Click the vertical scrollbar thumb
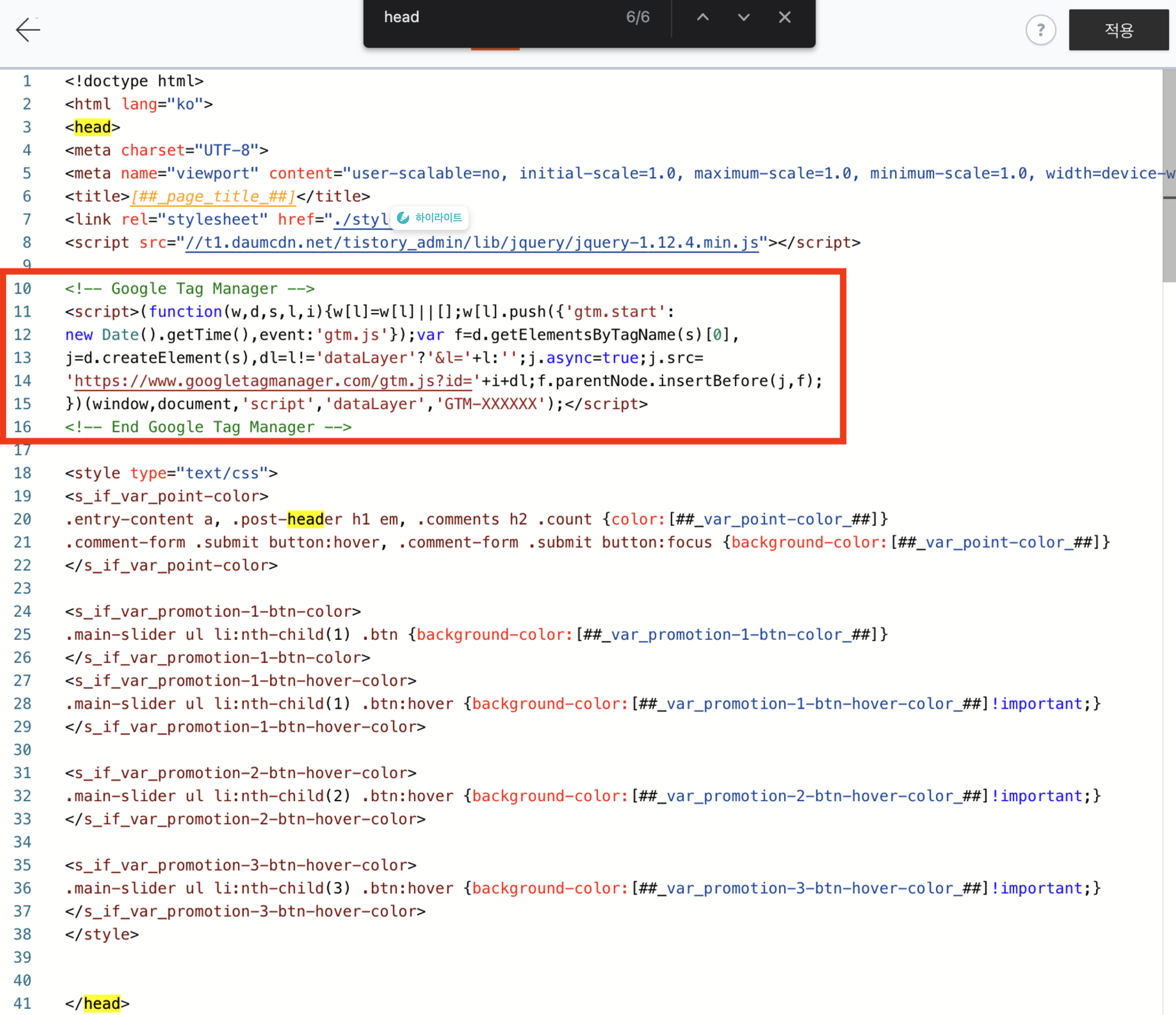The image size is (1176, 1015). pyautogui.click(x=1169, y=176)
